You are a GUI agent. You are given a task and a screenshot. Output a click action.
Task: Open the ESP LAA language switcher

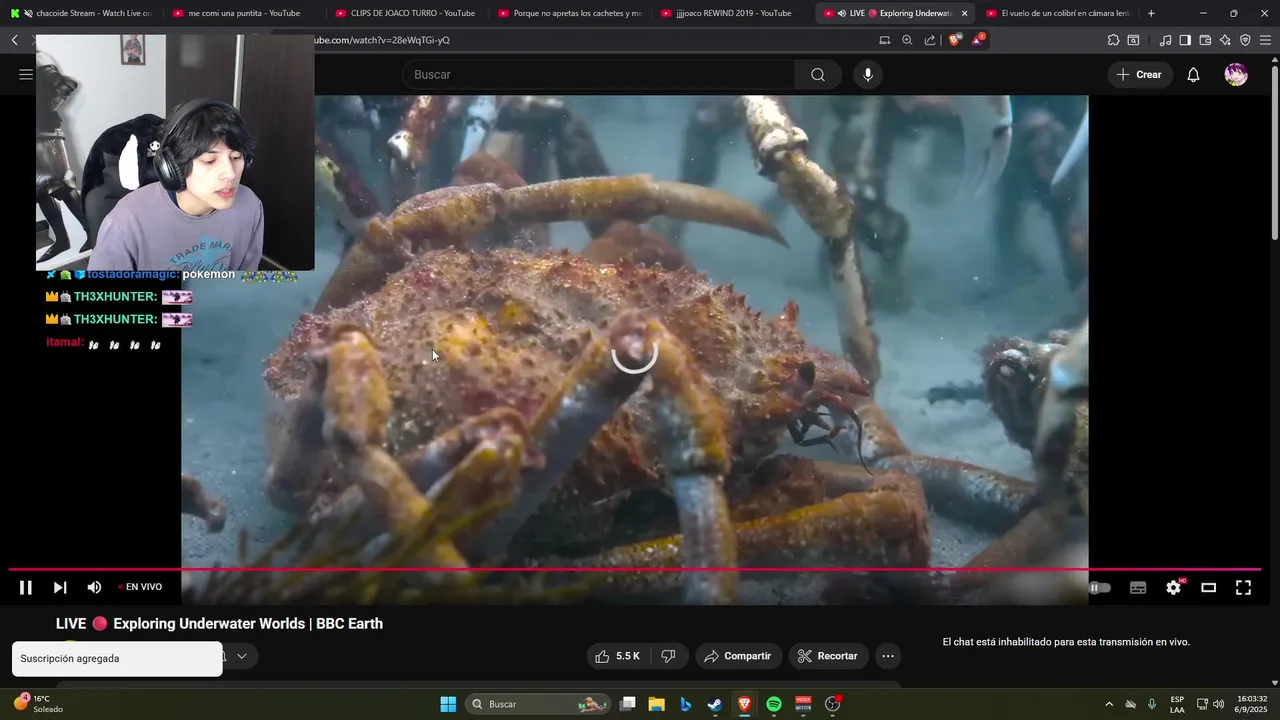point(1177,704)
